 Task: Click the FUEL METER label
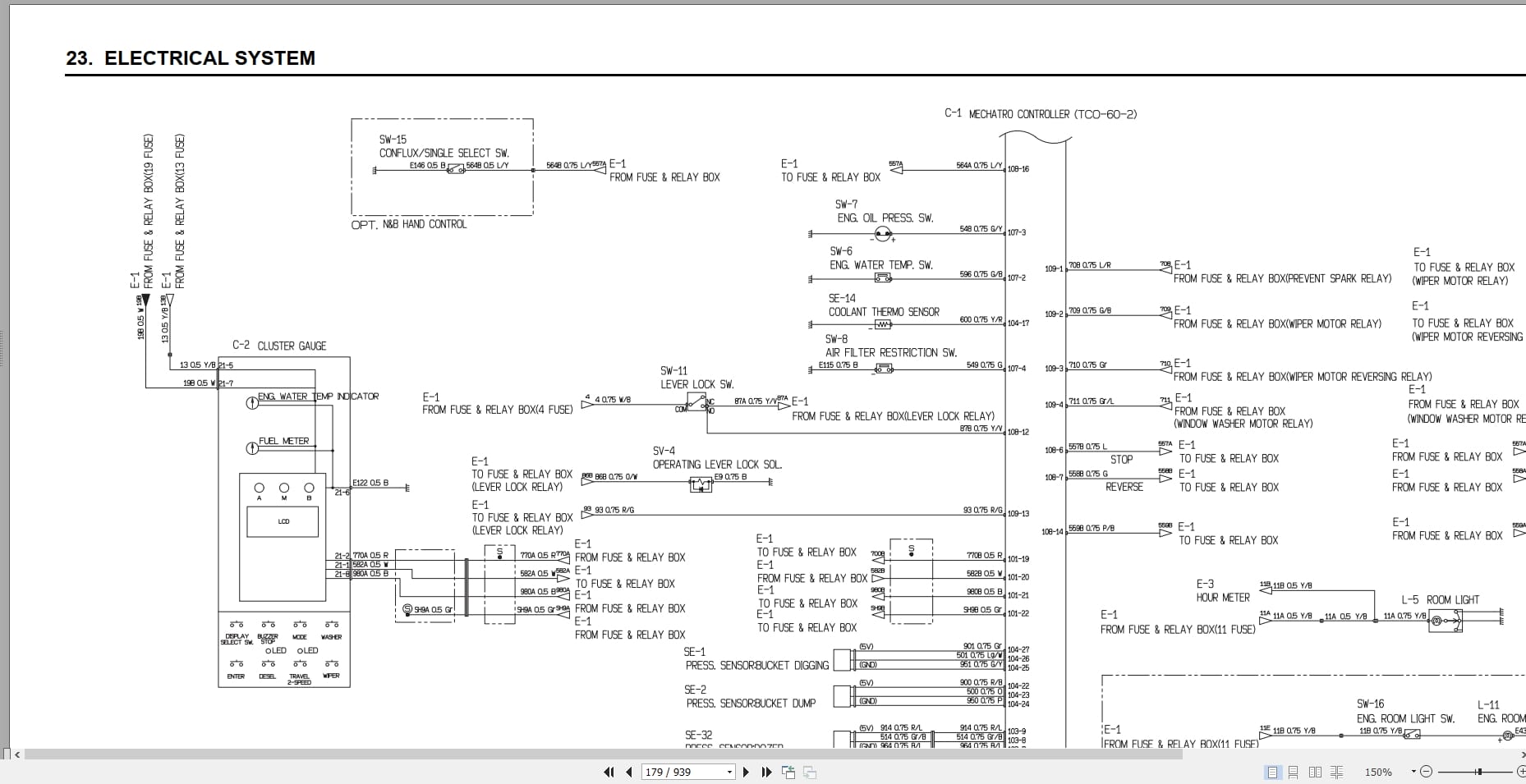pos(284,441)
